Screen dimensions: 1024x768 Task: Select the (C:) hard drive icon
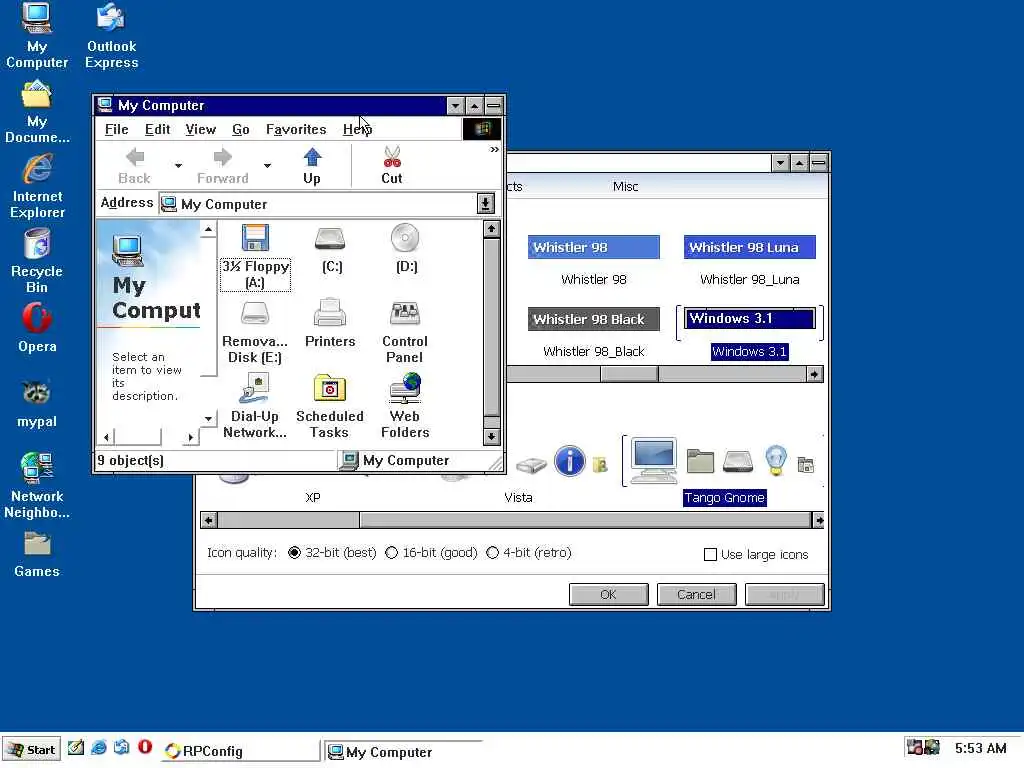331,249
